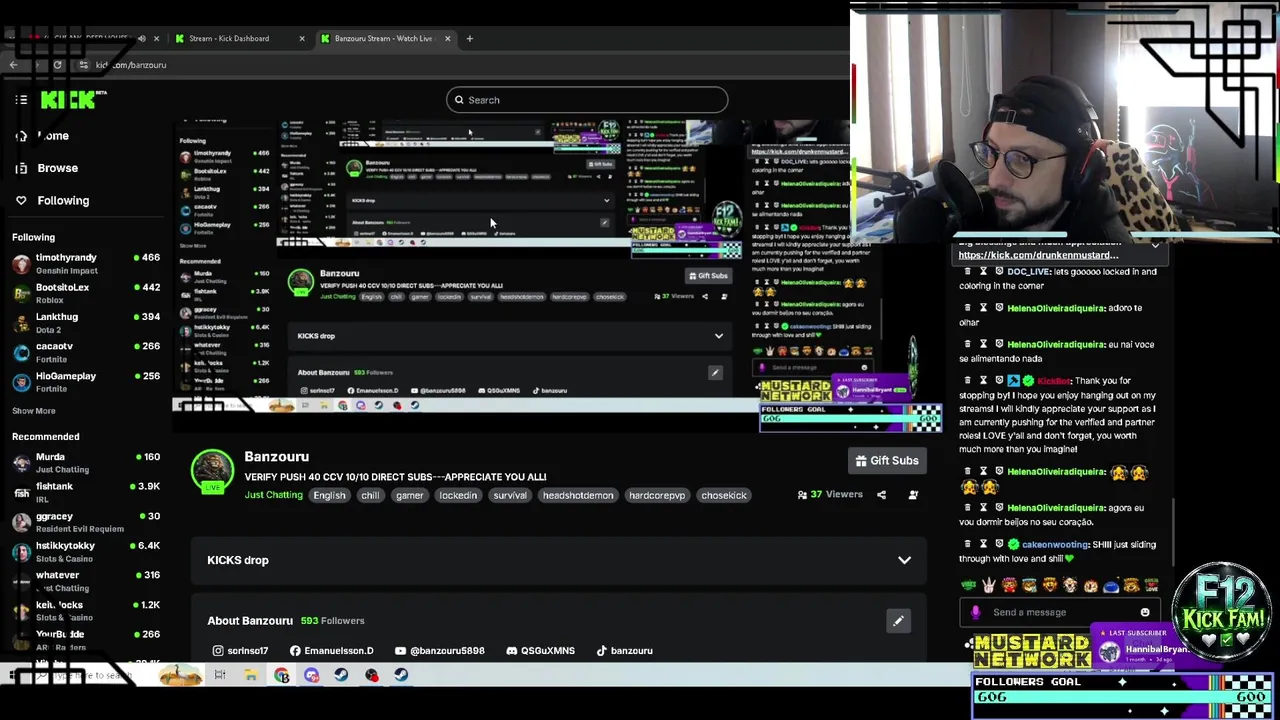1280x720 pixels.
Task: Open the Kick sidebar hamburger menu
Action: coord(21,100)
